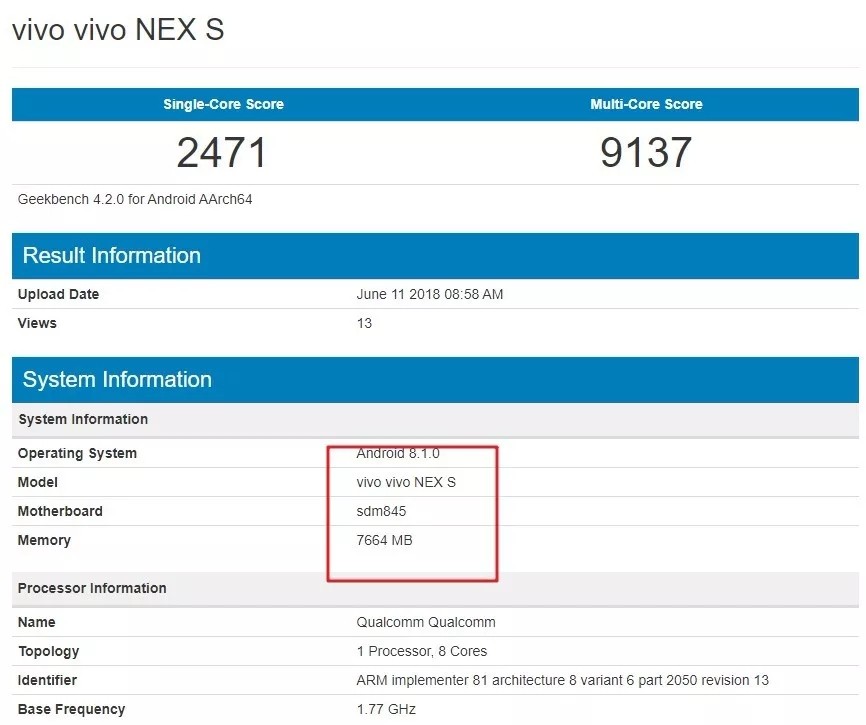The width and height of the screenshot is (866, 725).
Task: Select the "Geekbench 4.2.0 for Android AArch64" line
Action: point(135,199)
